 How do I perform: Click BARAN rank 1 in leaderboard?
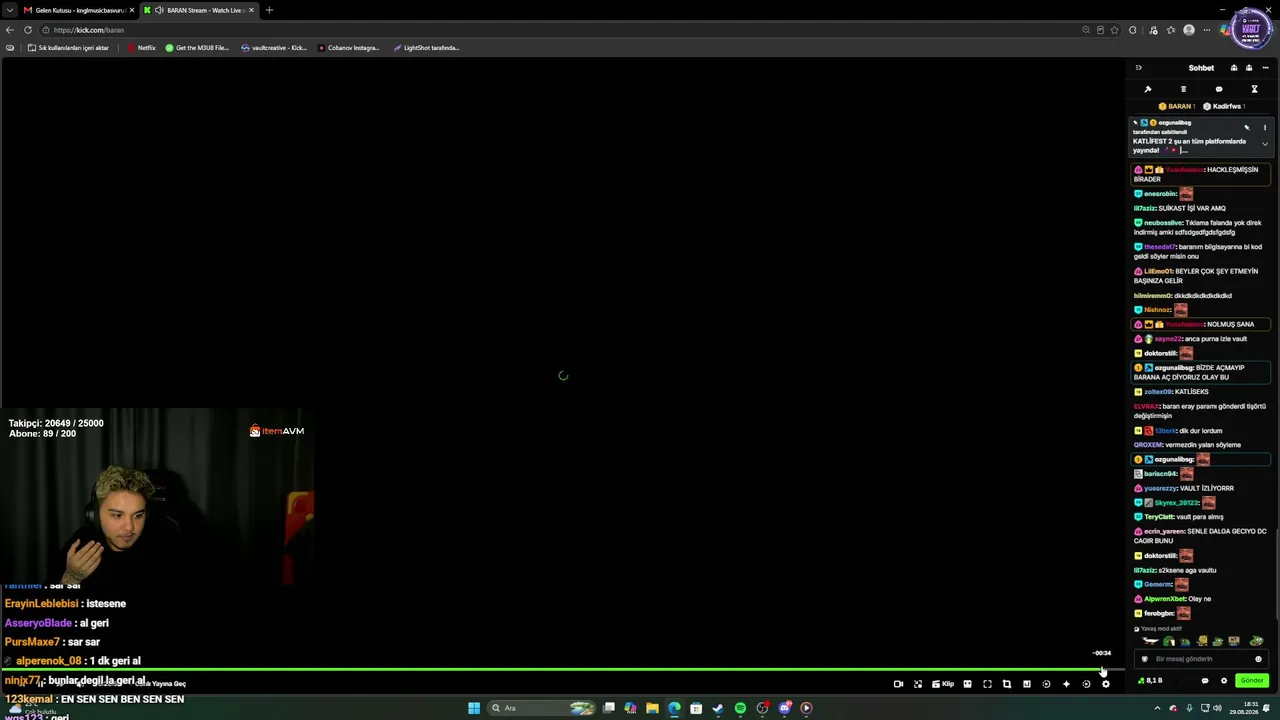tap(1177, 106)
